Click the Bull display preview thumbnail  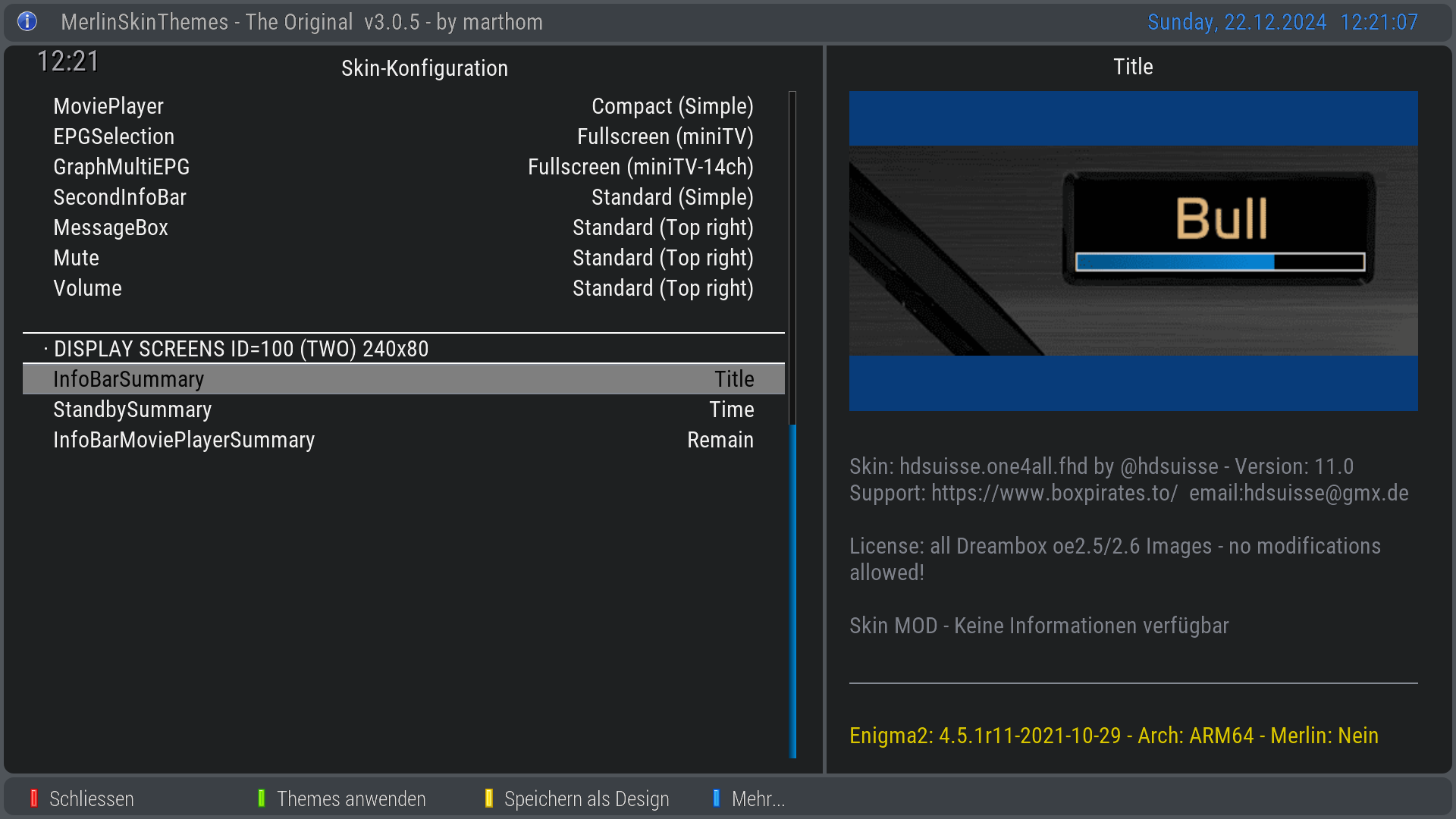click(1133, 250)
